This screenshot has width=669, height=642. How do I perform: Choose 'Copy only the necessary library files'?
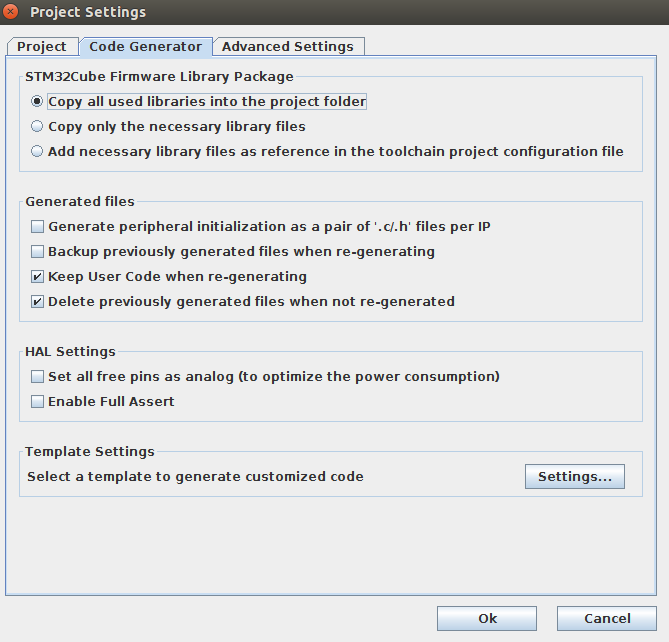click(38, 127)
